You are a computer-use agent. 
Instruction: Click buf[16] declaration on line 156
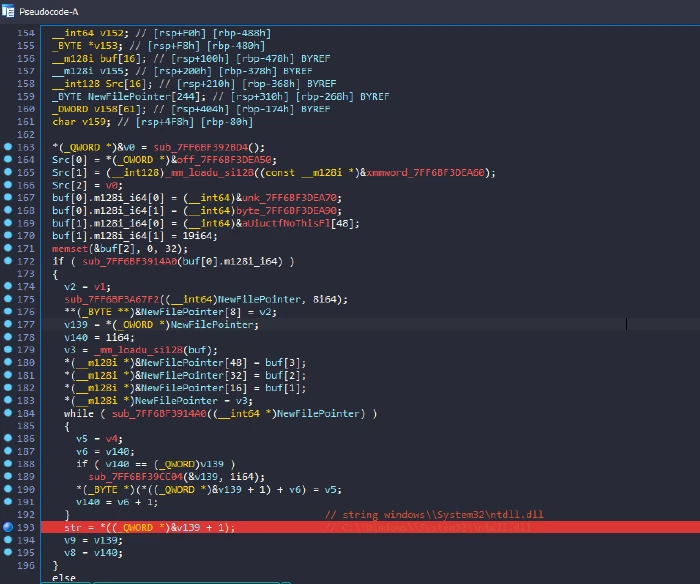[120, 58]
